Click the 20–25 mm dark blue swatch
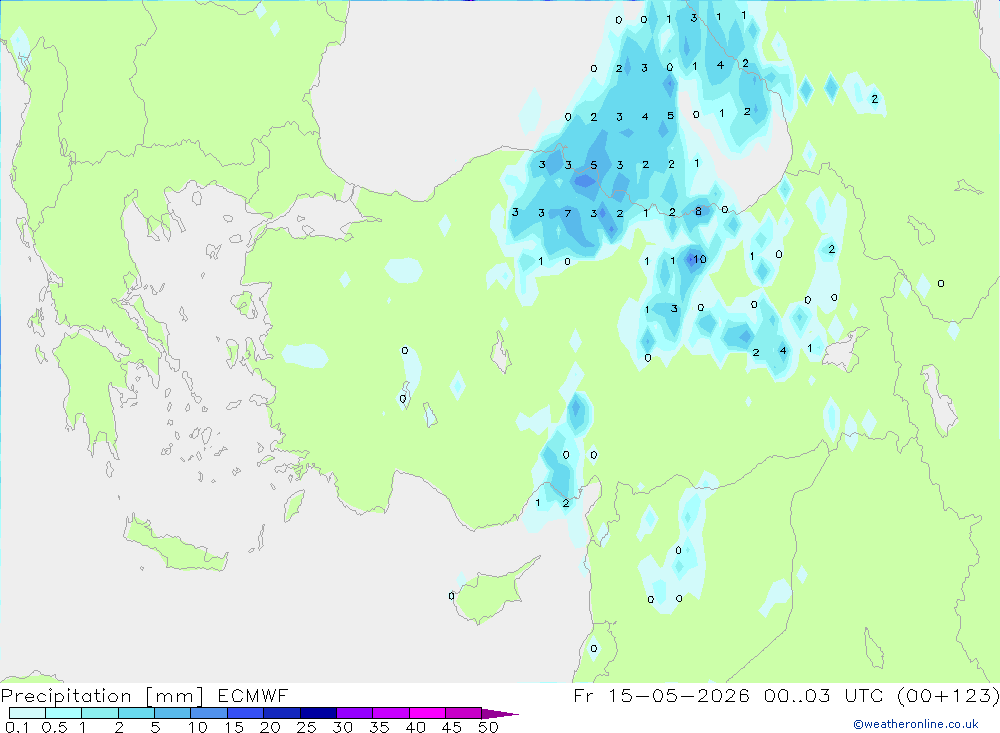 click(x=281, y=713)
